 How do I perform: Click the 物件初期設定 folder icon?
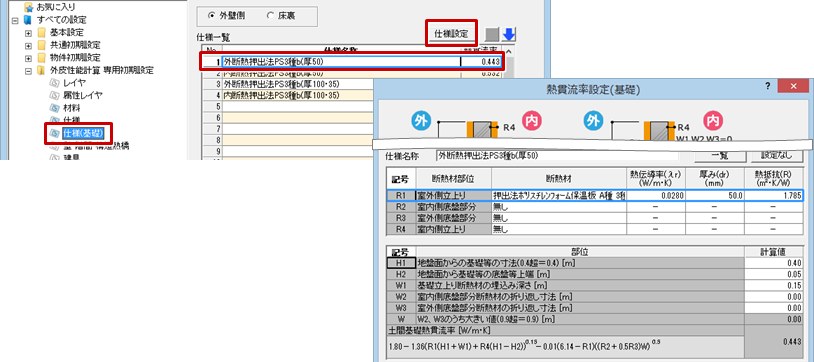click(x=42, y=57)
